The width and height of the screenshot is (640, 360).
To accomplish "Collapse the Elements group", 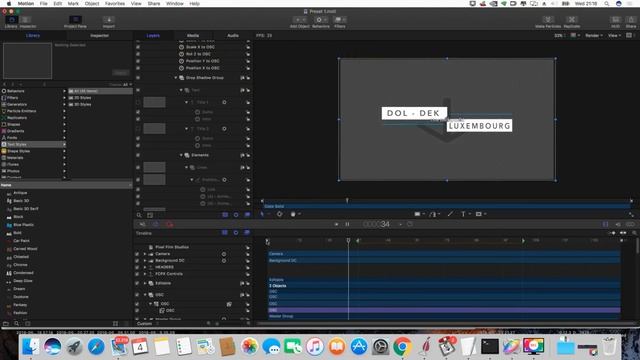I will 181,155.
